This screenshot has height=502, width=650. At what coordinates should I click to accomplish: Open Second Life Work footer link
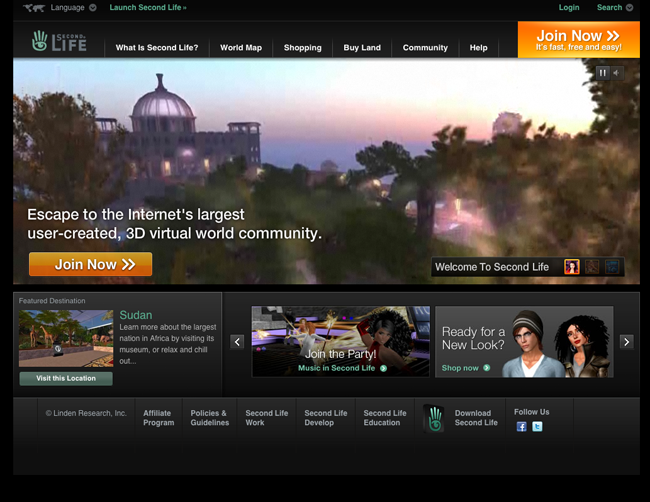click(x=267, y=418)
